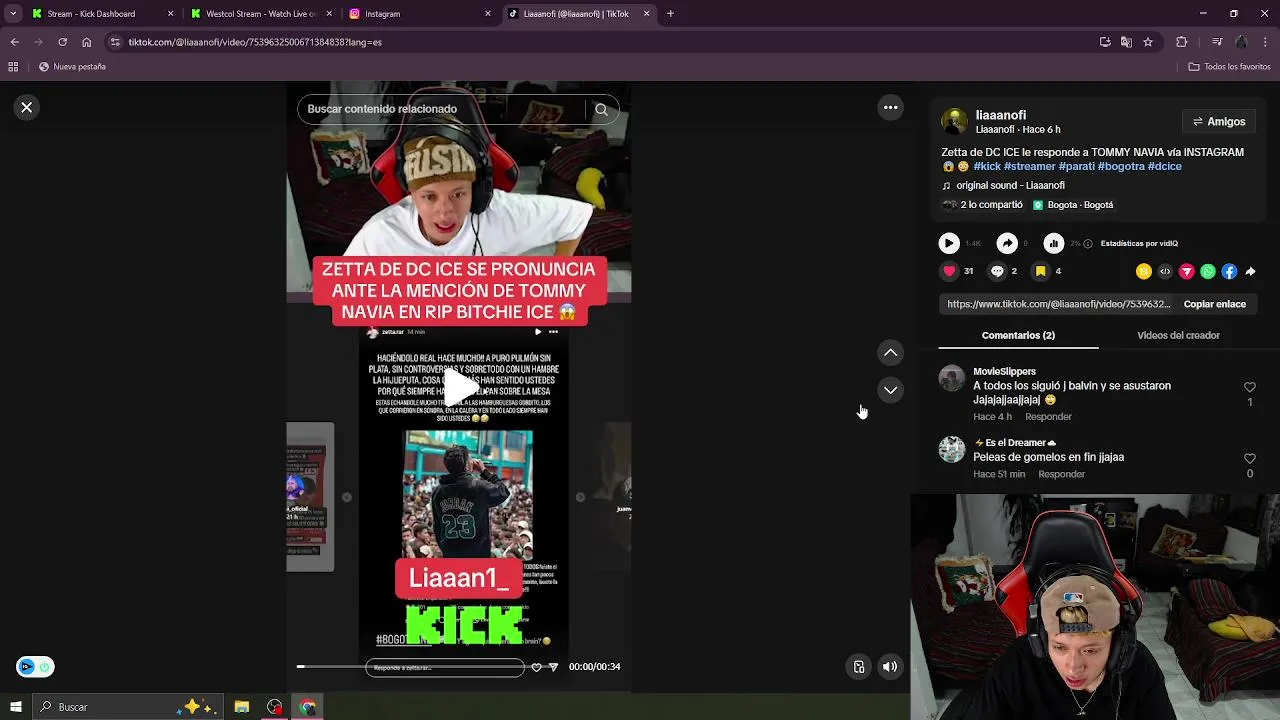Click the #dcice hashtag
Image resolution: width=1280 pixels, height=720 pixels.
pos(1165,166)
